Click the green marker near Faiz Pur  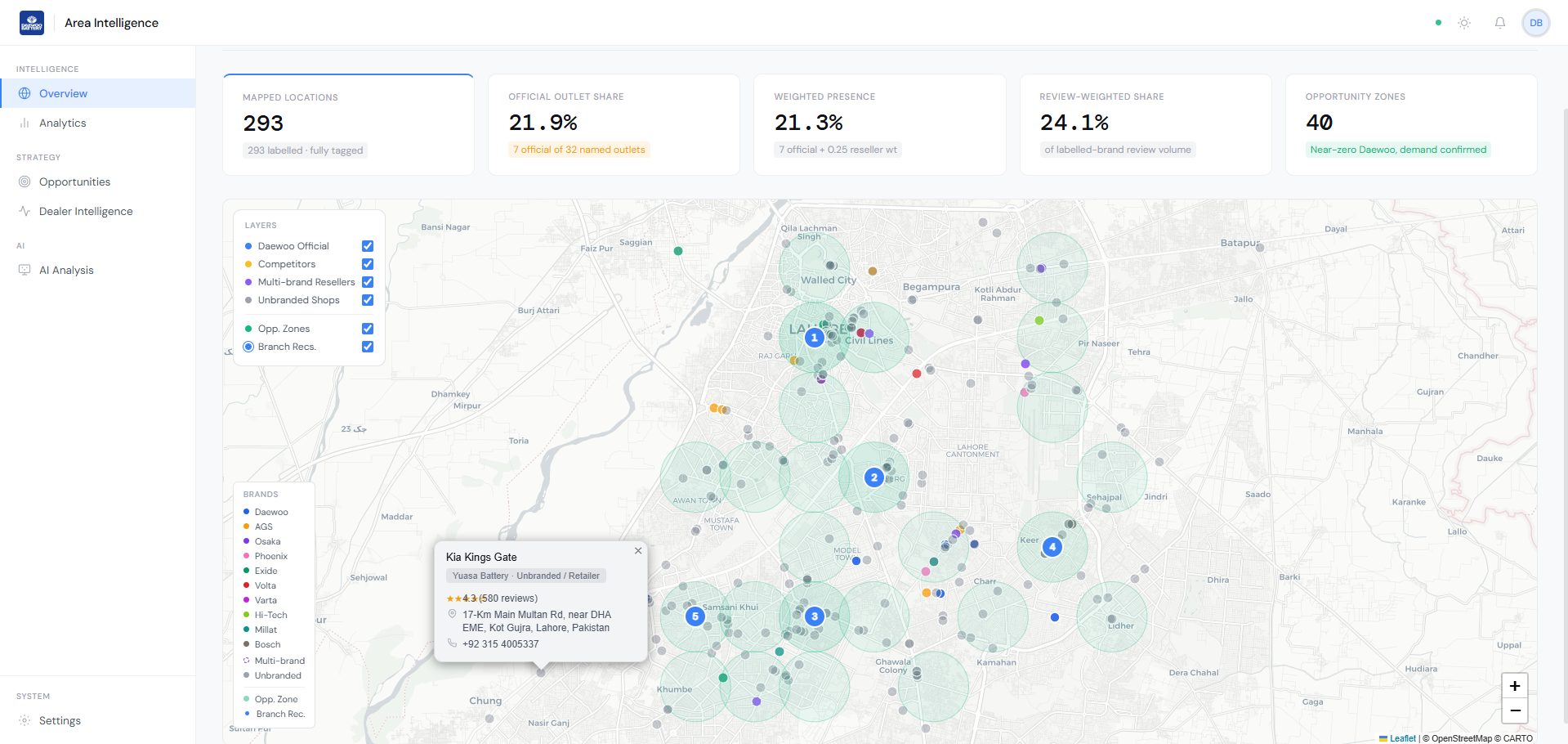click(x=678, y=251)
